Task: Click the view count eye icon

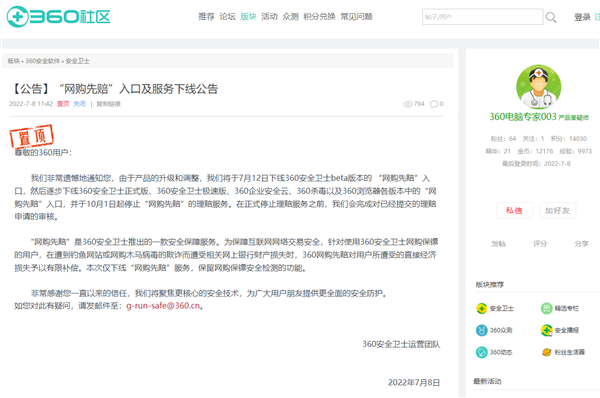Action: point(408,104)
